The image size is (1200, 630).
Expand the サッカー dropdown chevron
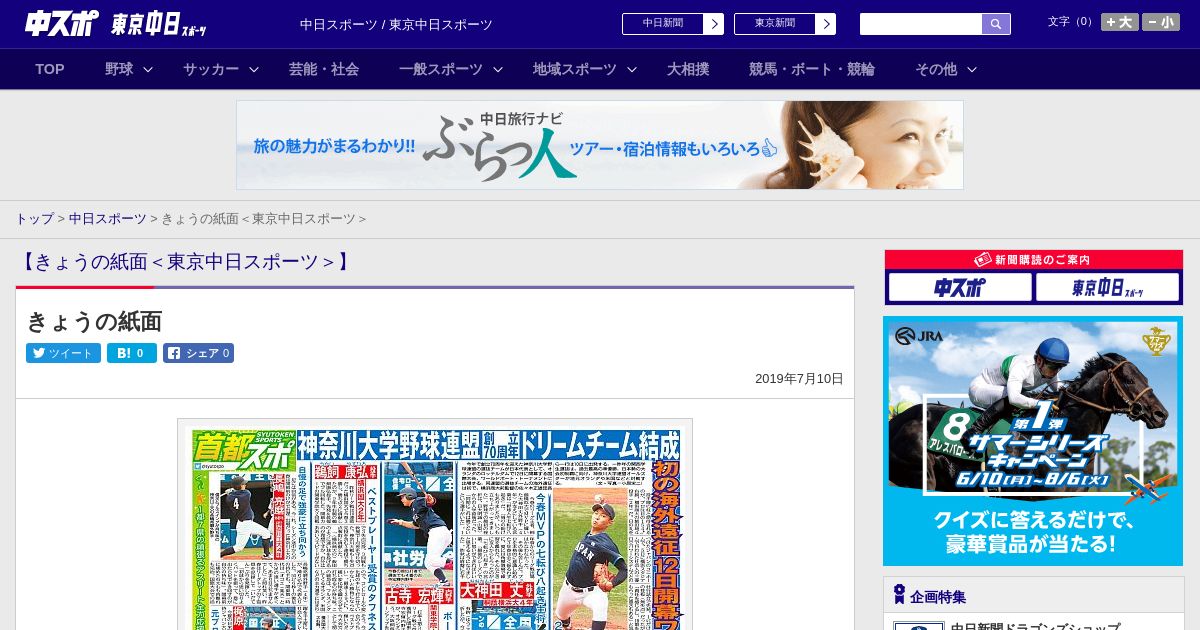pos(254,70)
